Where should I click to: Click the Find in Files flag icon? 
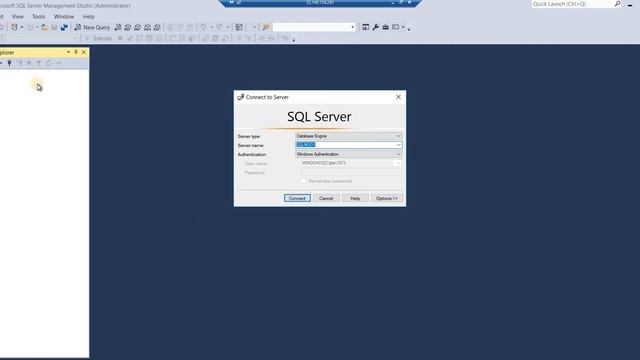pyautogui.click(x=266, y=27)
